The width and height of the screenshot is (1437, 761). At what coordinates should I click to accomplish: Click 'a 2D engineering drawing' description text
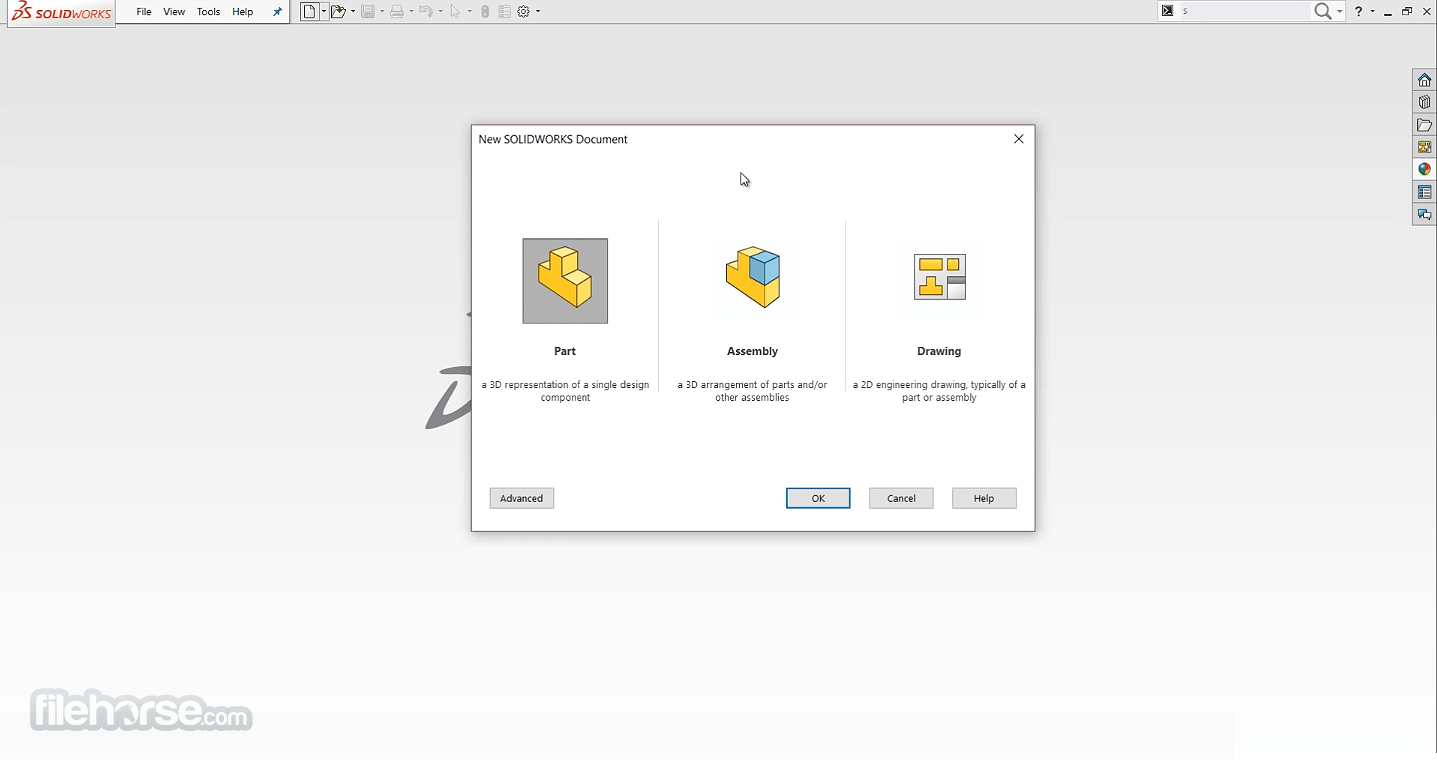(x=939, y=391)
